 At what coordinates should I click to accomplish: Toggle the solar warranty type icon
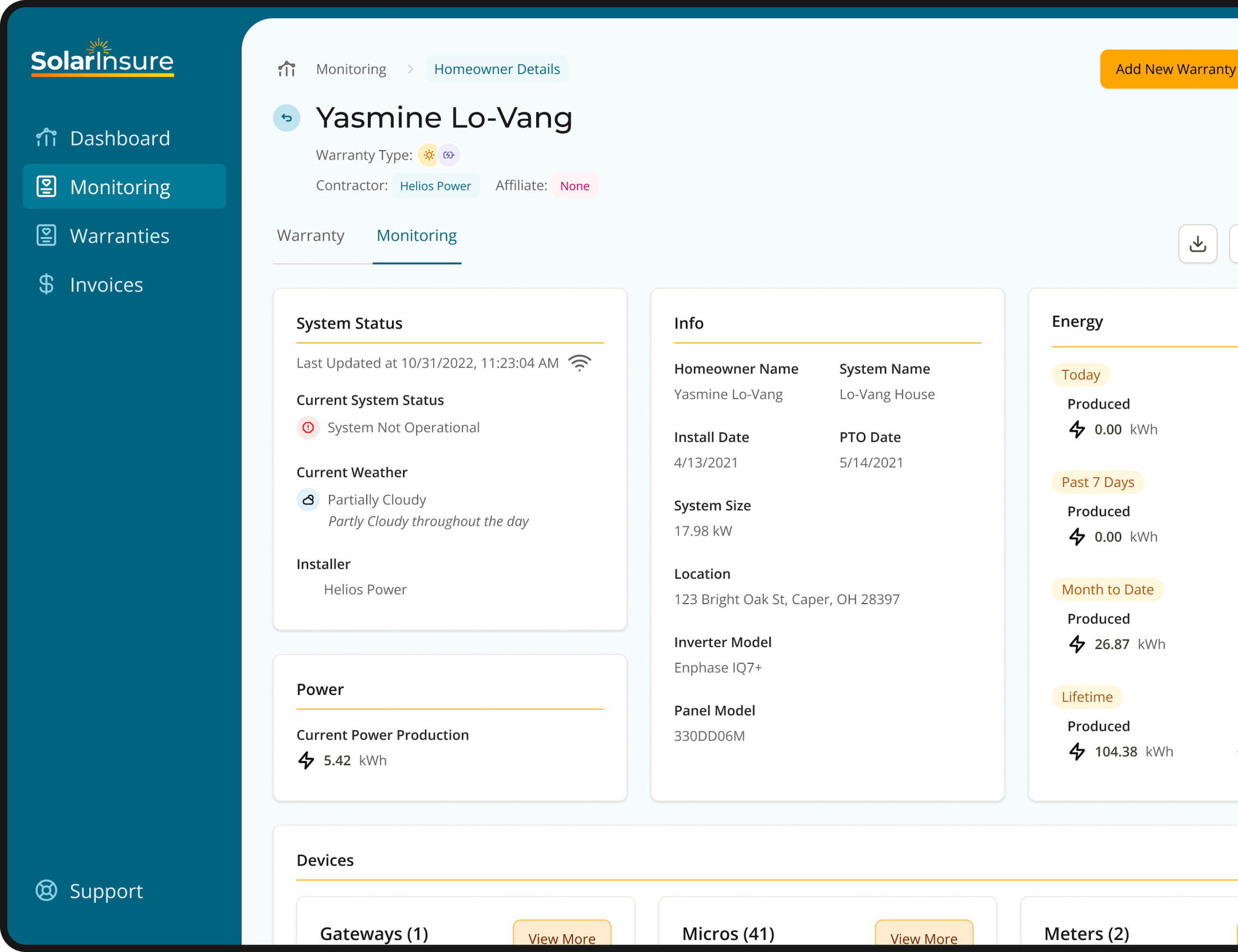point(428,155)
